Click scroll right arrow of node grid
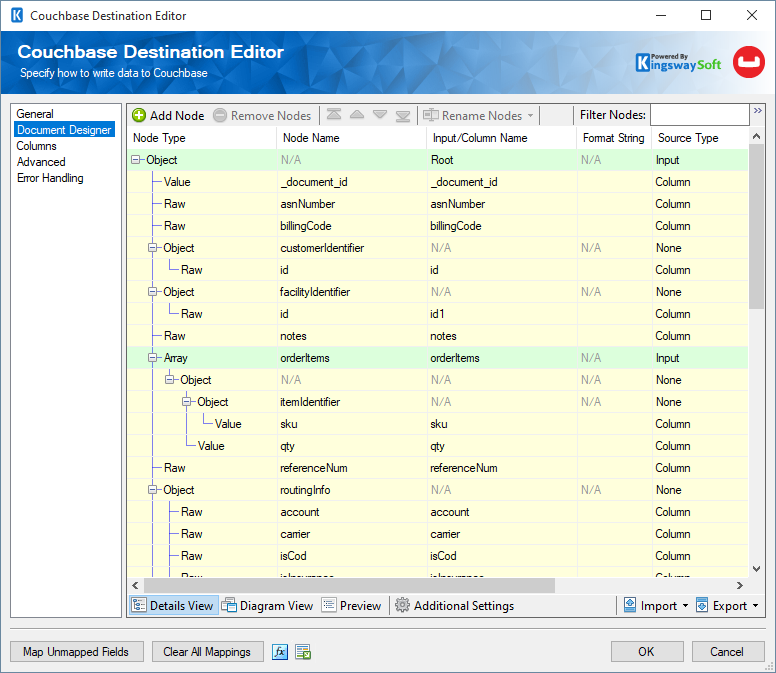The height and width of the screenshot is (673, 776). tap(740, 585)
